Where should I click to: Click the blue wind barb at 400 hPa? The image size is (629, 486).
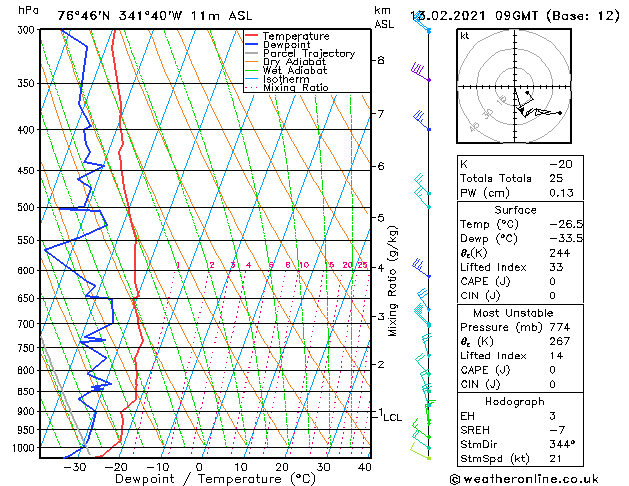point(422,120)
